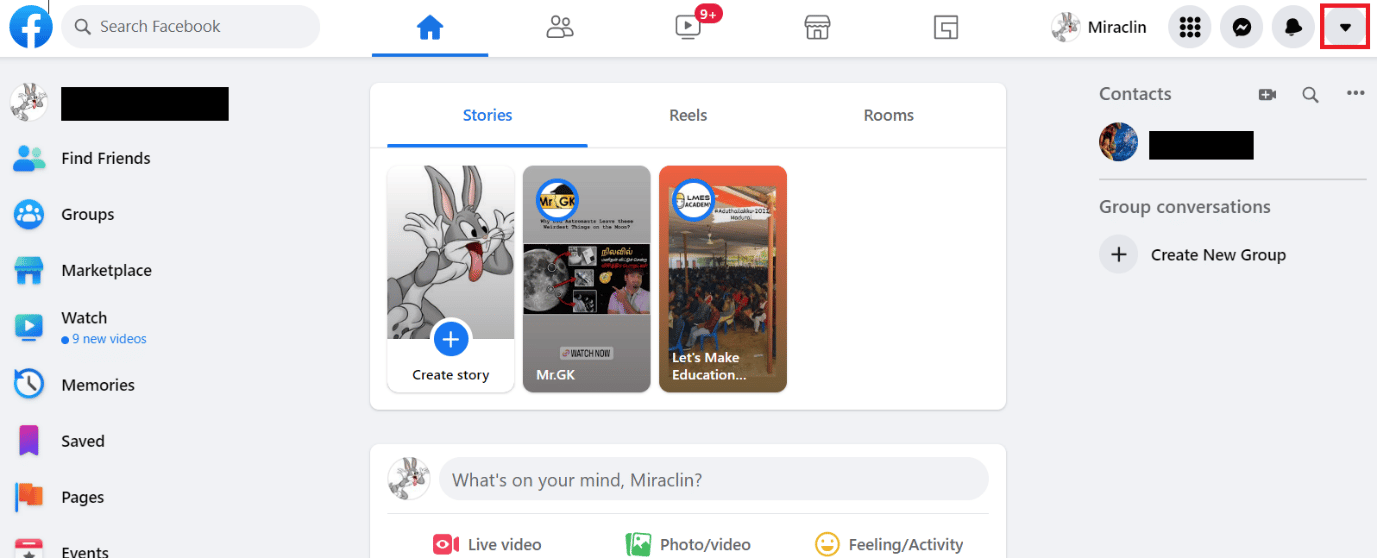
Task: Open the Mr.GK story thumbnail
Action: pyautogui.click(x=587, y=278)
